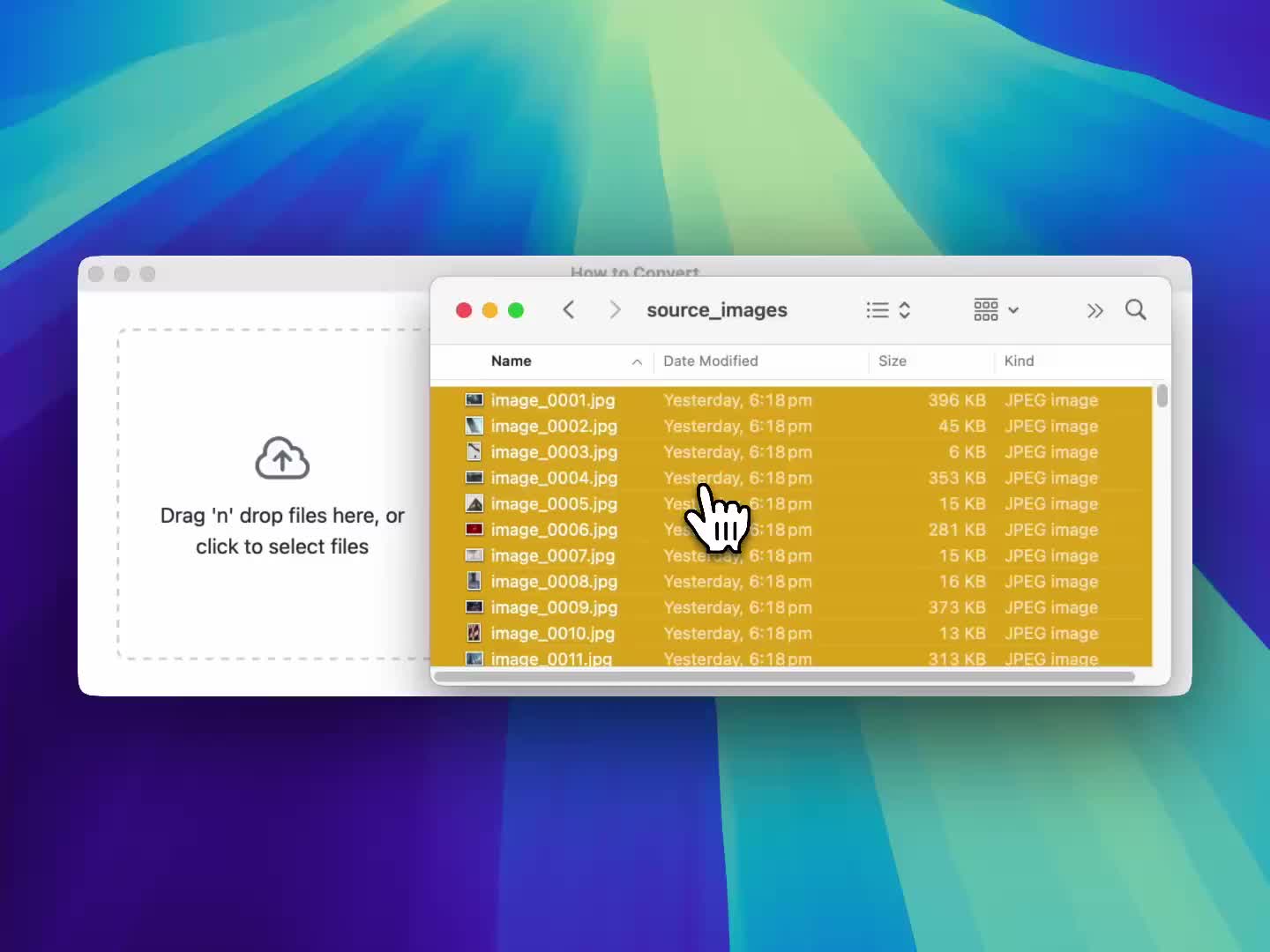Click the horizontal scrollbar at Finder bottom
The image size is (1270, 952).
coord(784,677)
